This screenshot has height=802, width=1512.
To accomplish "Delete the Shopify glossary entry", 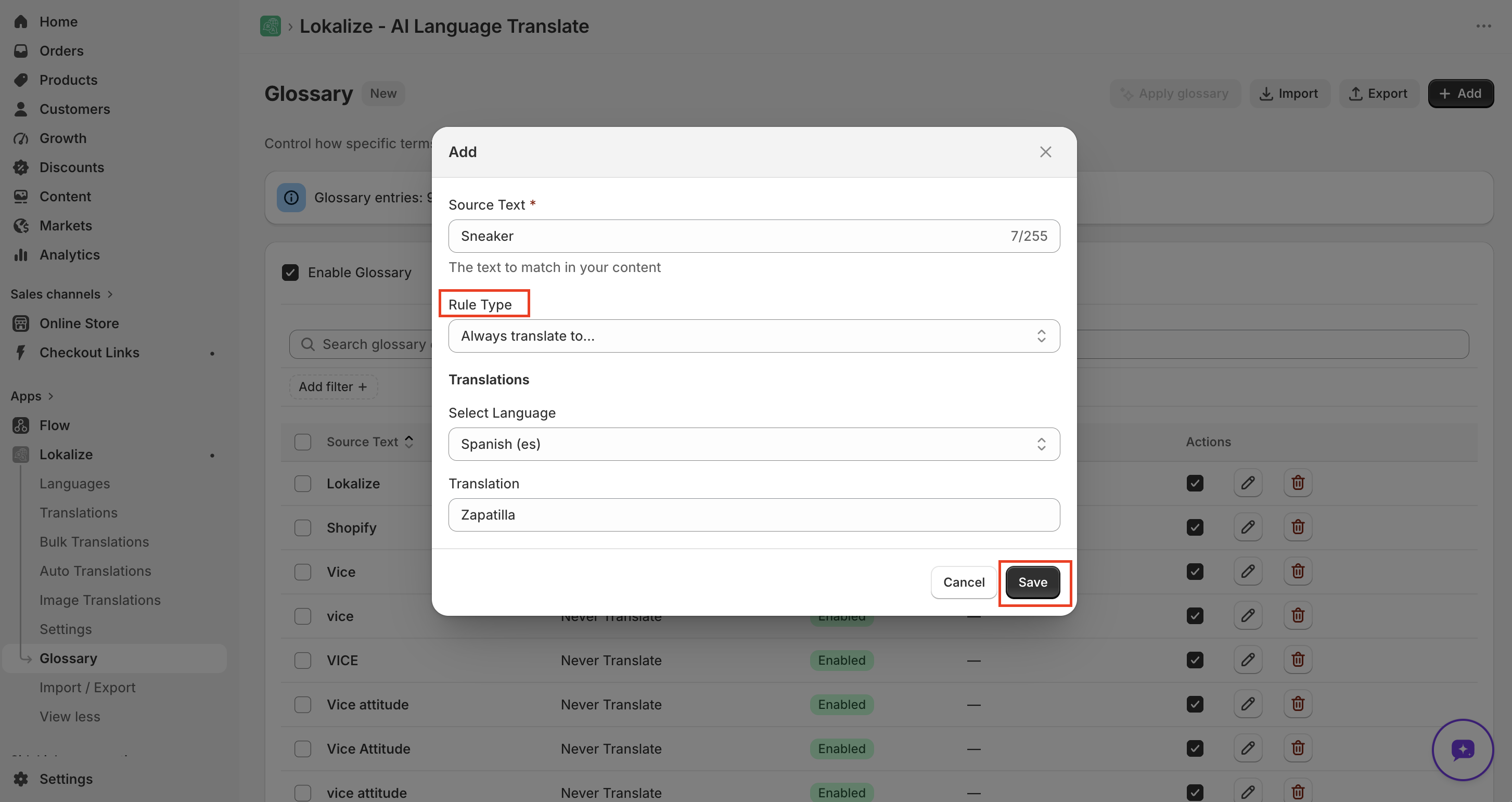I will pos(1298,527).
